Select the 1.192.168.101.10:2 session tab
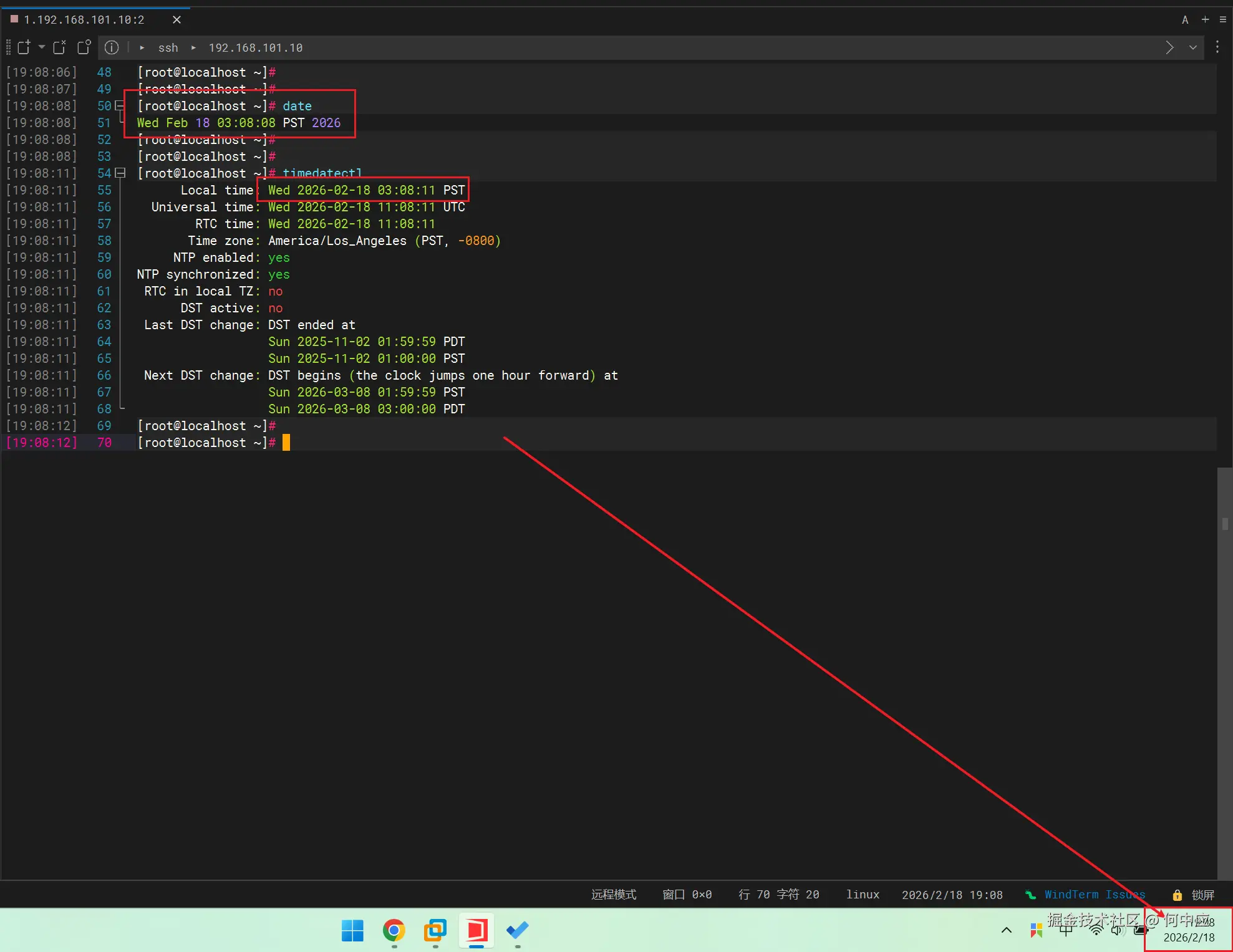This screenshot has height=952, width=1233. point(84,20)
